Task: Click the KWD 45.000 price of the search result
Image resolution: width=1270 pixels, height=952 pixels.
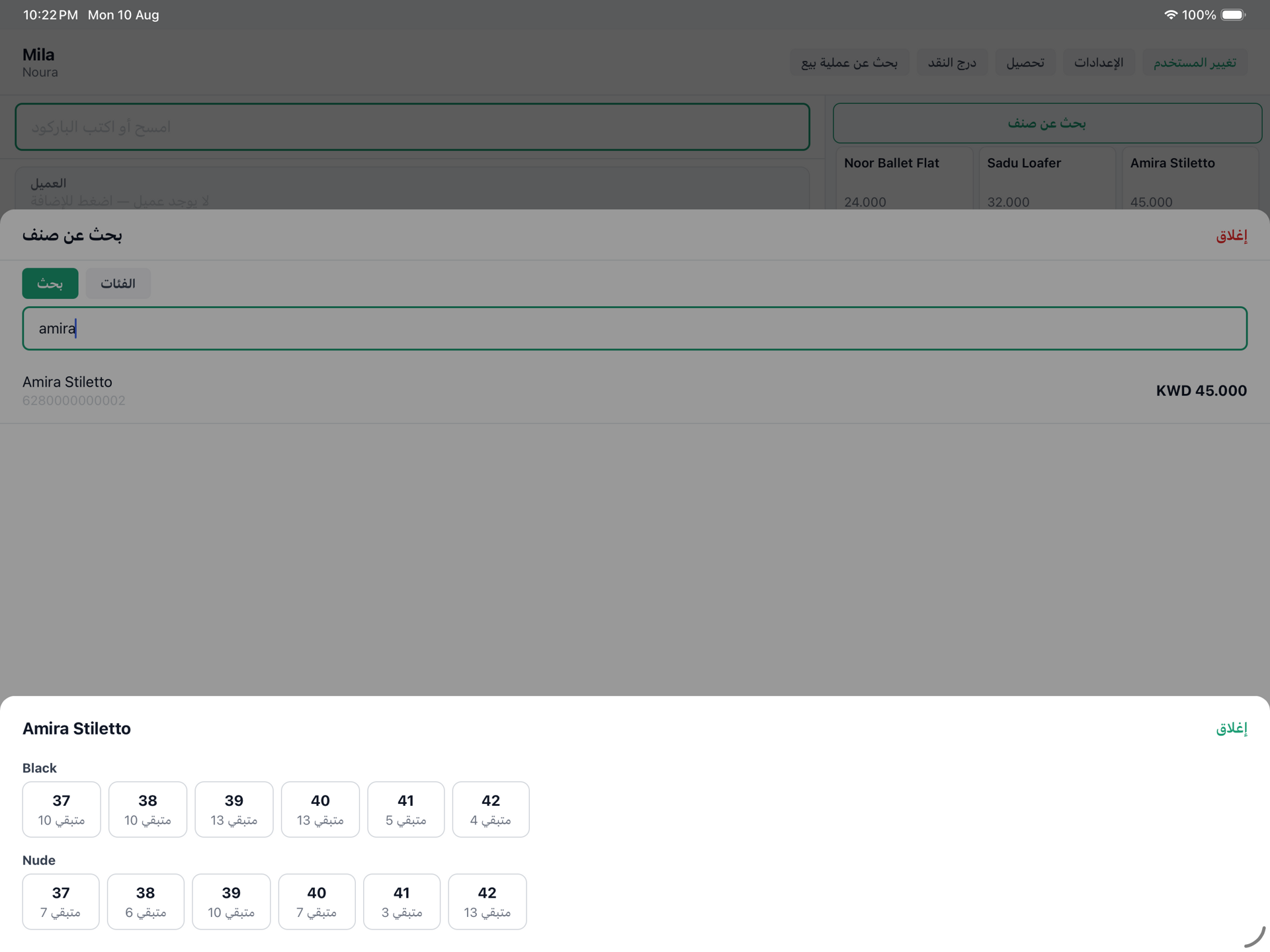Action: tap(1201, 391)
